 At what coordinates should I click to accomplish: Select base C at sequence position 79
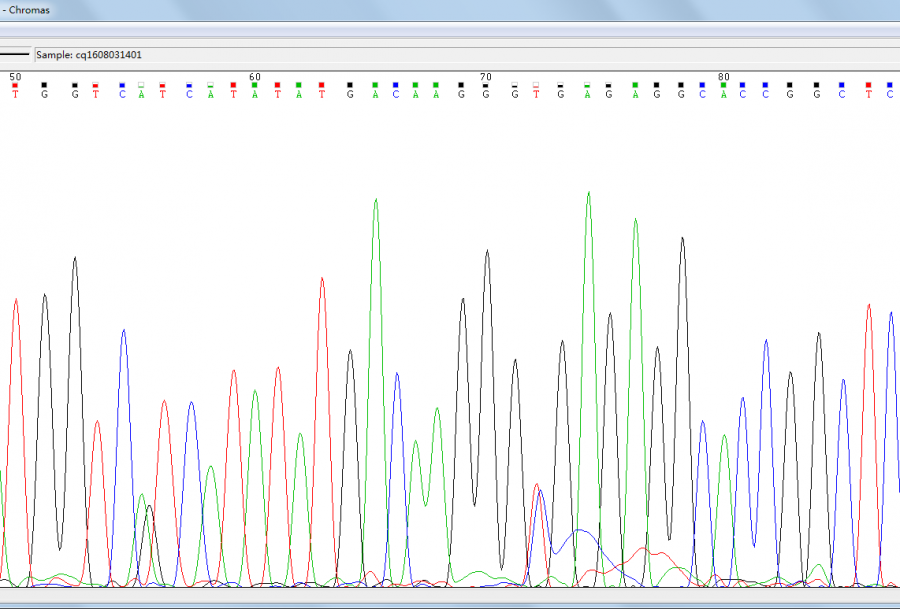[702, 94]
